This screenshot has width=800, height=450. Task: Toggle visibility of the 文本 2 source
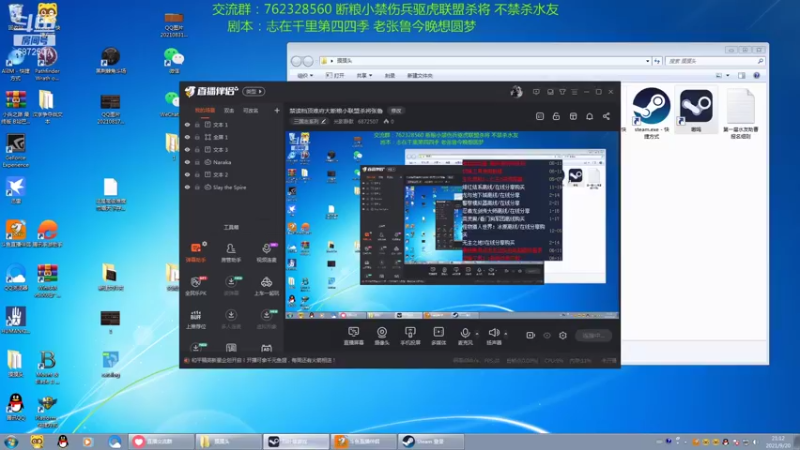point(187,174)
